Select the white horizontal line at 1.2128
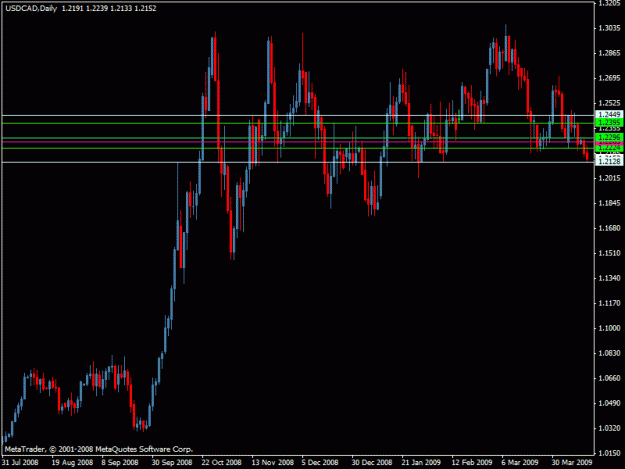625x469 pixels. tap(298, 162)
